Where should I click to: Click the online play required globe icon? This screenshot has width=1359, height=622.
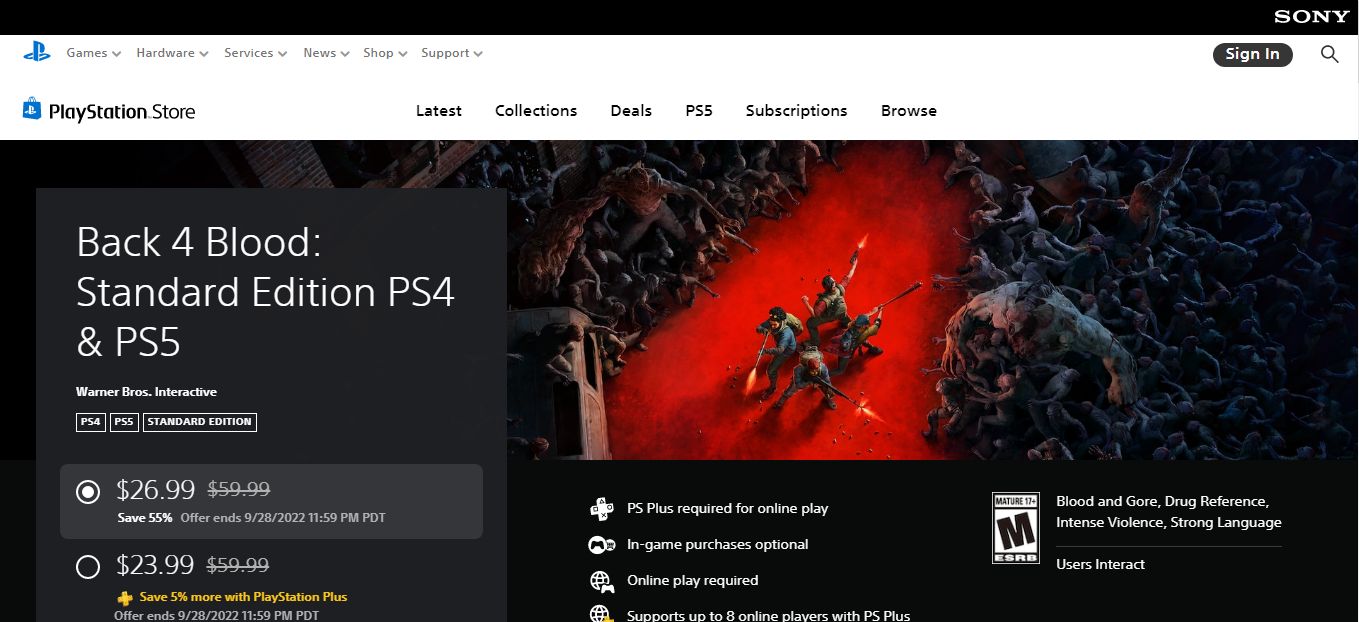click(601, 581)
